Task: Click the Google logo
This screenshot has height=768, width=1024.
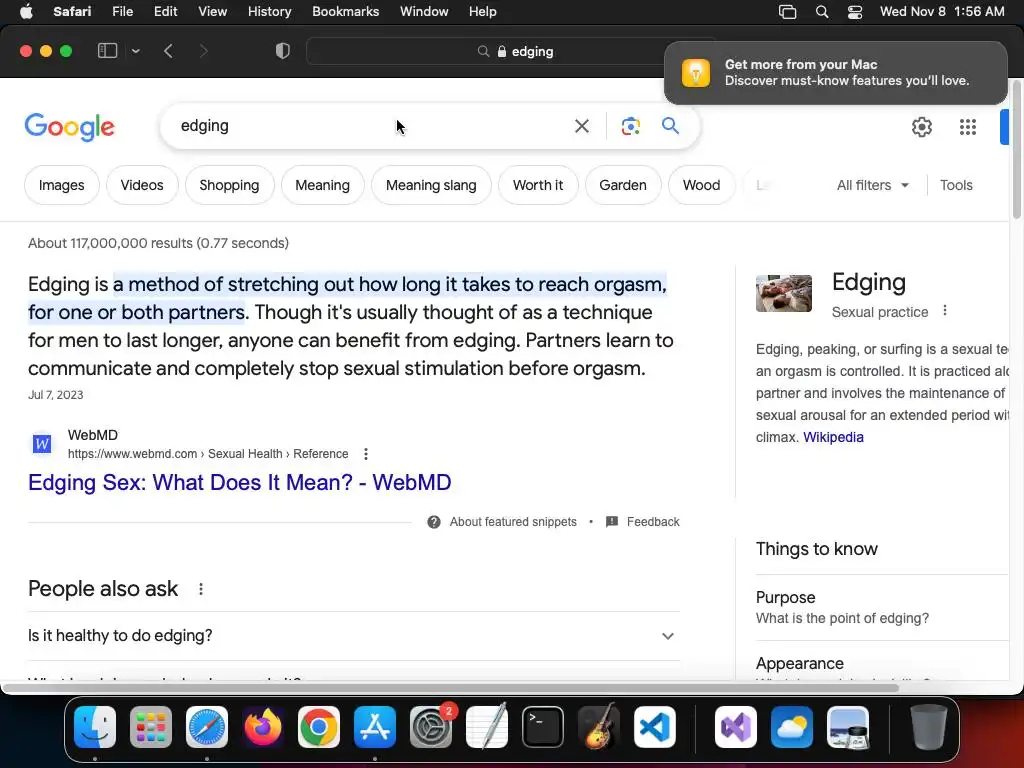Action: click(x=70, y=127)
